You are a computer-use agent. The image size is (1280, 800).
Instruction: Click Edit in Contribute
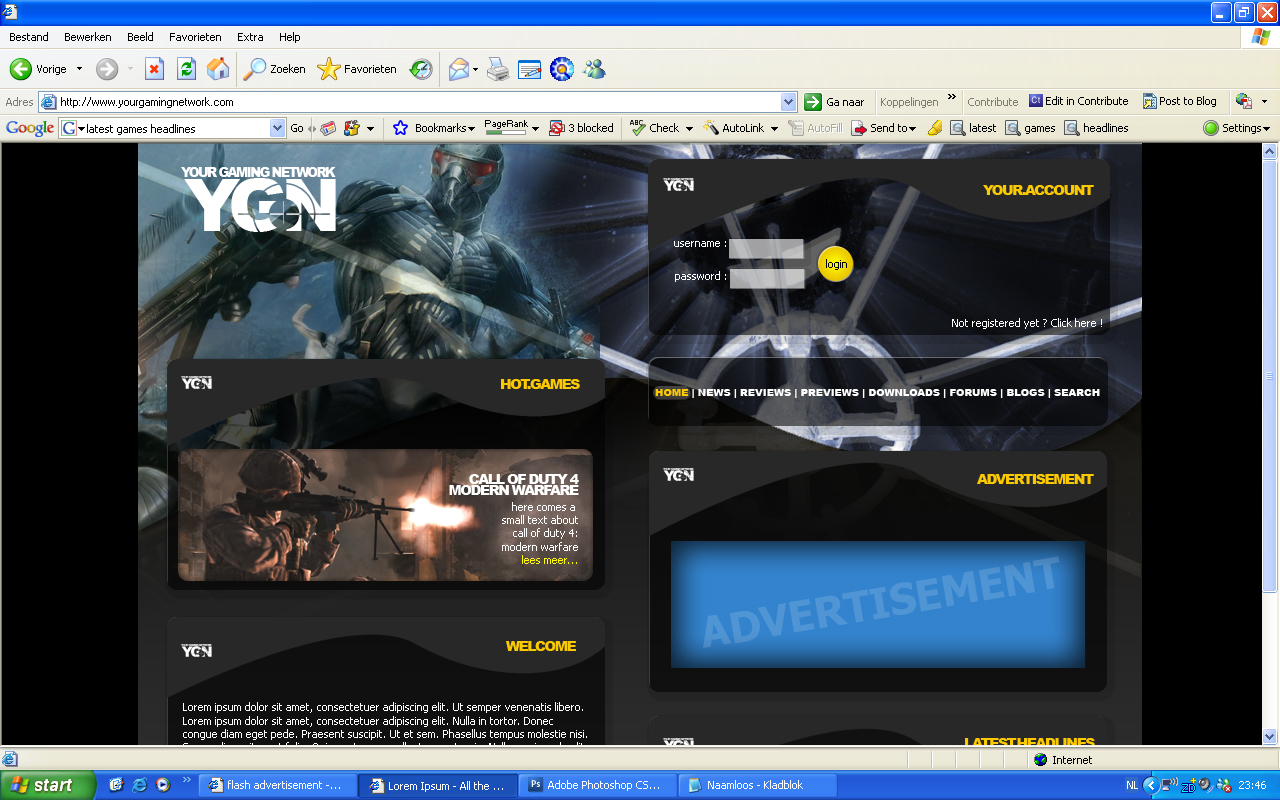point(1079,101)
